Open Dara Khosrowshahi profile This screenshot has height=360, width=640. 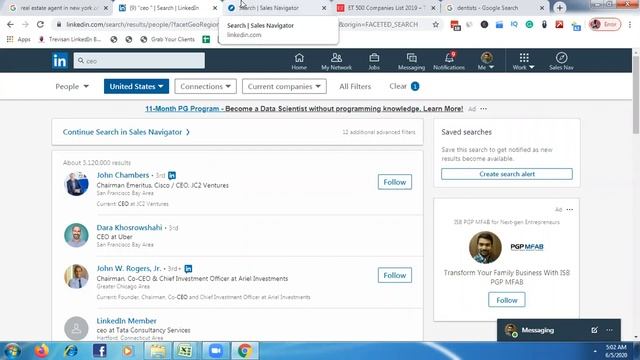pyautogui.click(x=129, y=227)
